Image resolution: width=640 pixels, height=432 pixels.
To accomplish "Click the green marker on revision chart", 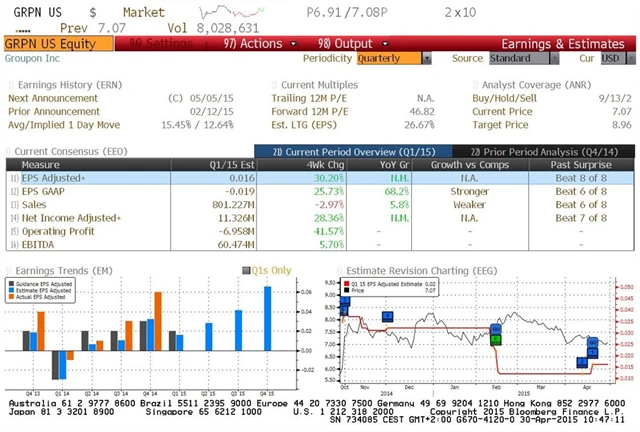I will [496, 339].
